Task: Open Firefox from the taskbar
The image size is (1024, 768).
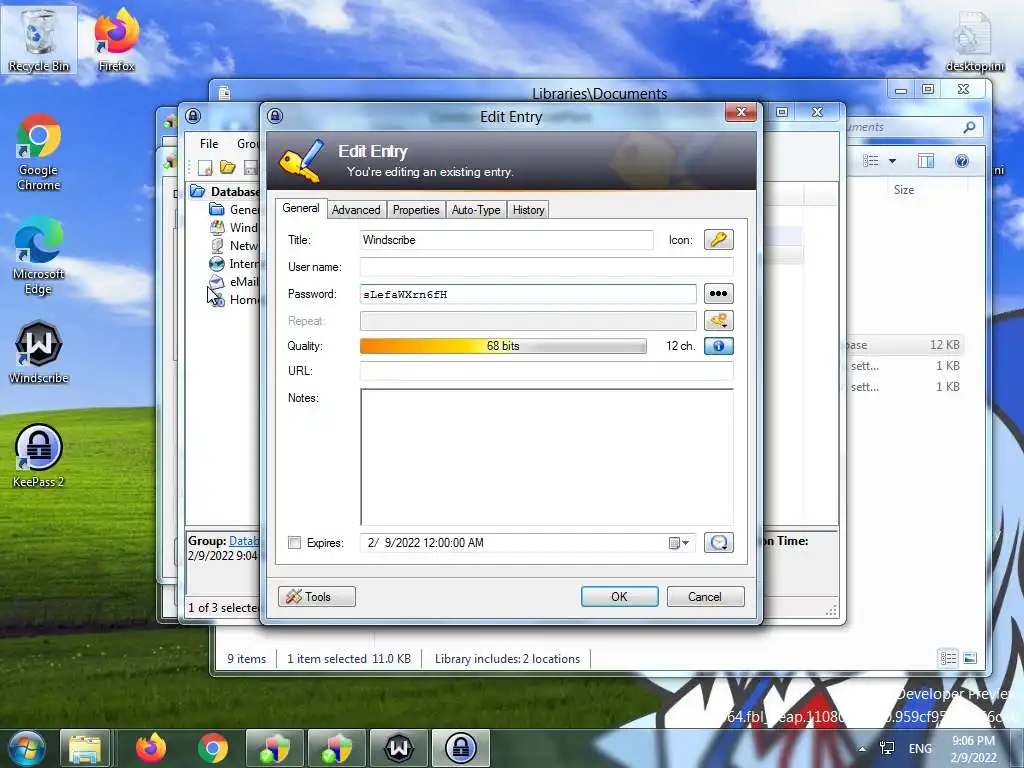Action: point(152,748)
